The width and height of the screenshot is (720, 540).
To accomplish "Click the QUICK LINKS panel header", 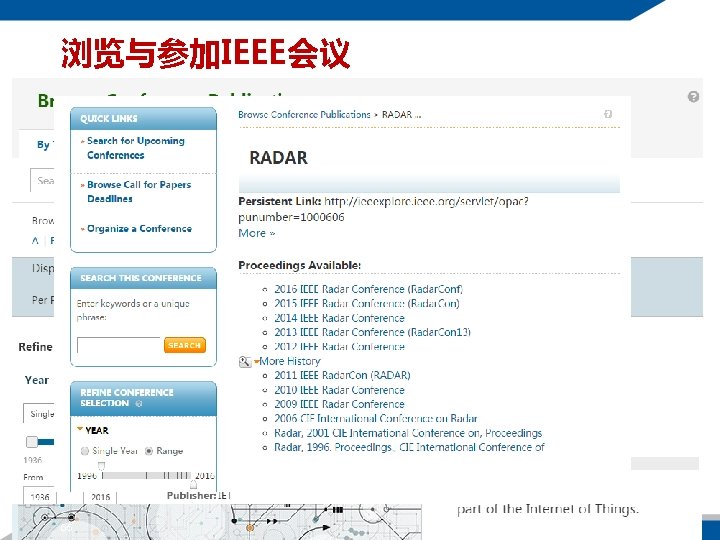I will click(x=143, y=118).
